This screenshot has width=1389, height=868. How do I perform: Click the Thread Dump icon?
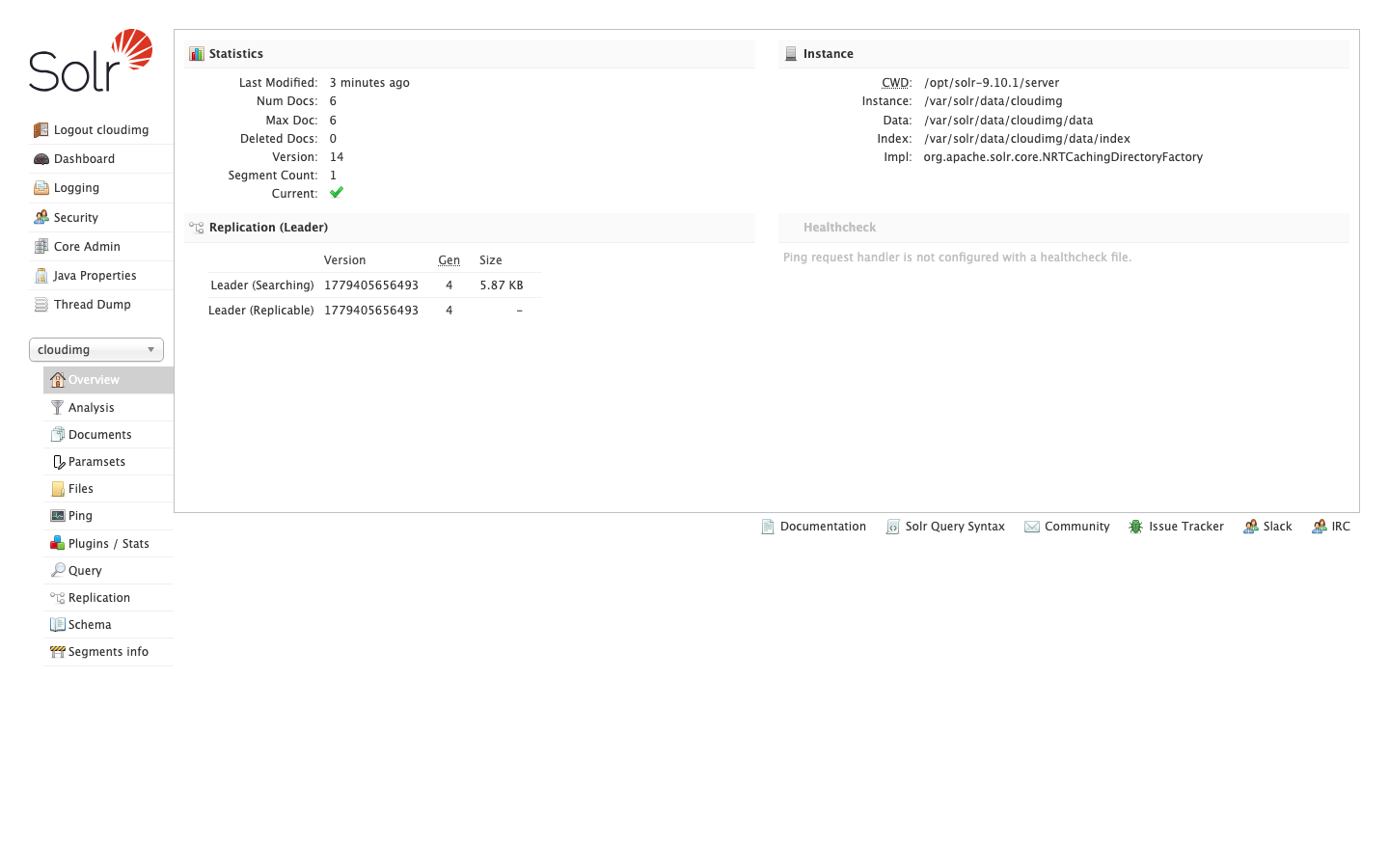point(41,305)
